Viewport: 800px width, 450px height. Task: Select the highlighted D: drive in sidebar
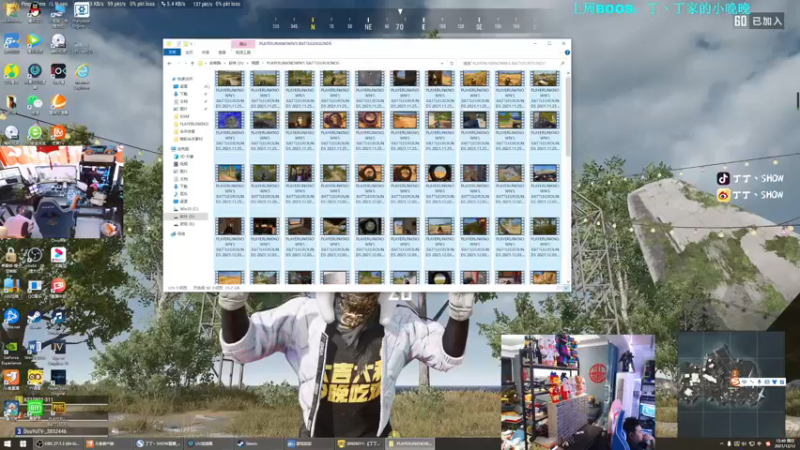pos(186,217)
